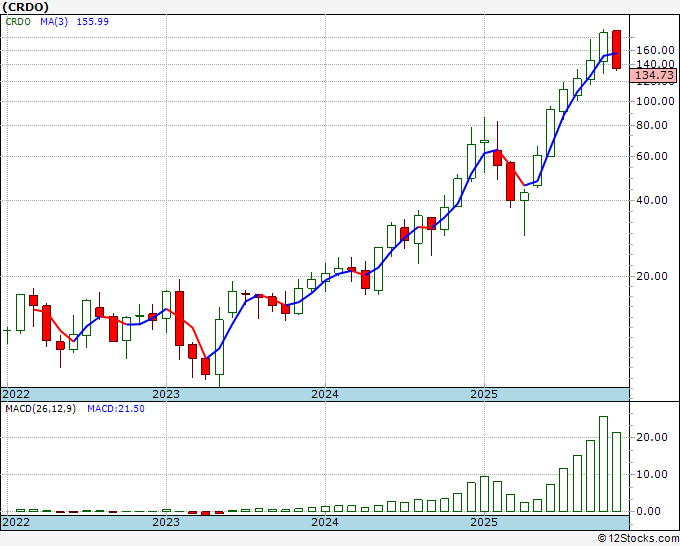The height and width of the screenshot is (546, 680).
Task: Click the 10.00 MACD axis label
Action: (652, 474)
